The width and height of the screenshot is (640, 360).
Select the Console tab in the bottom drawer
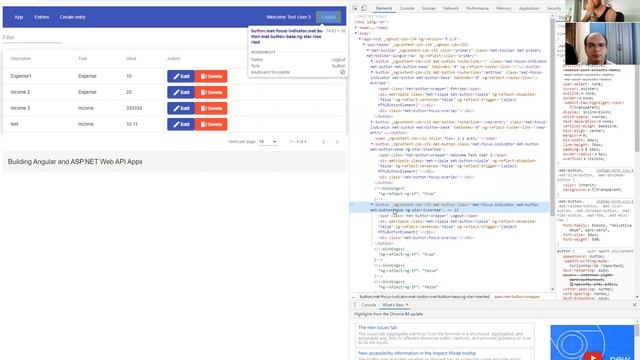(x=369, y=305)
